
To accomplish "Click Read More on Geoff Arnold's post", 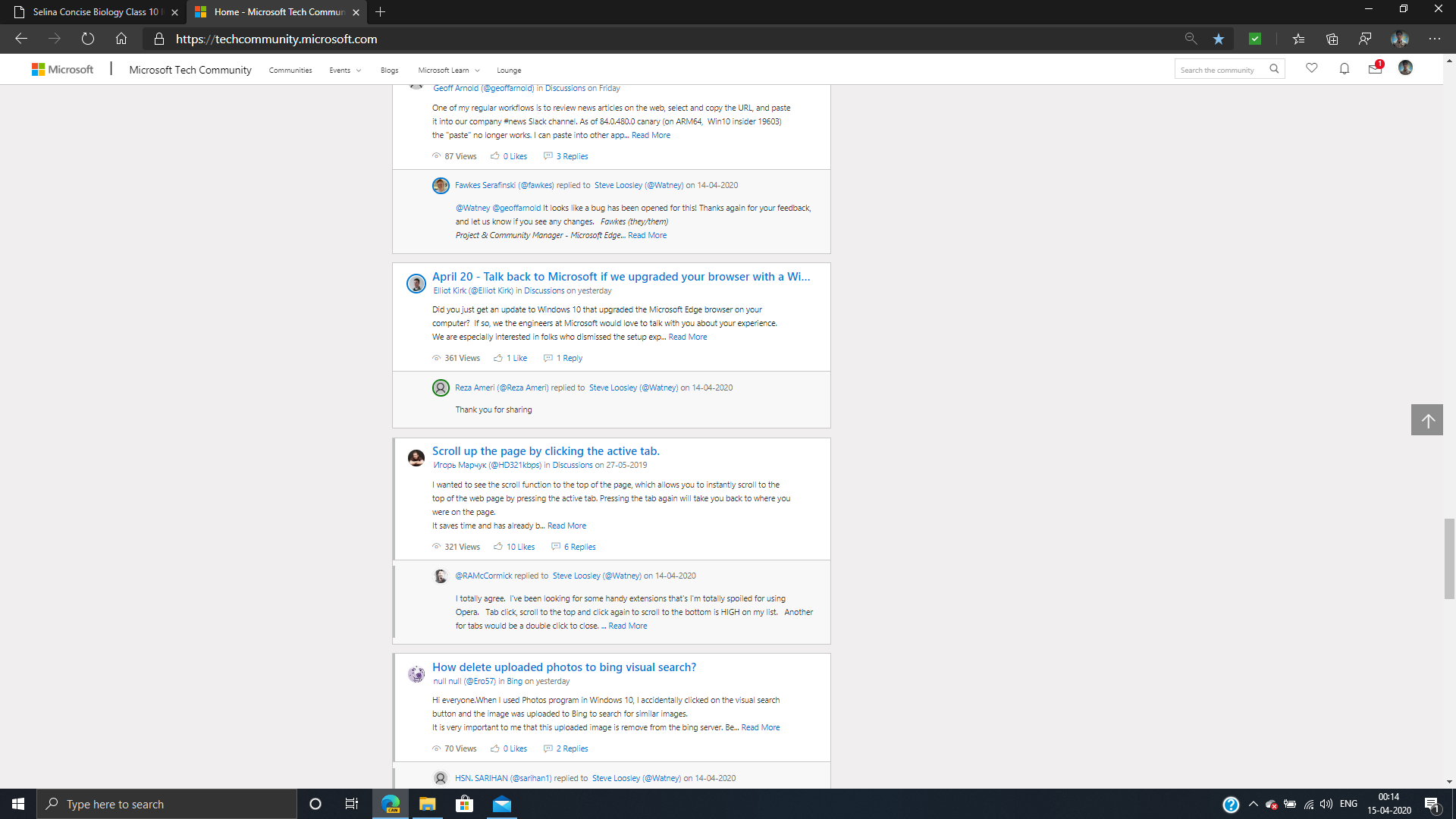I will (x=651, y=135).
